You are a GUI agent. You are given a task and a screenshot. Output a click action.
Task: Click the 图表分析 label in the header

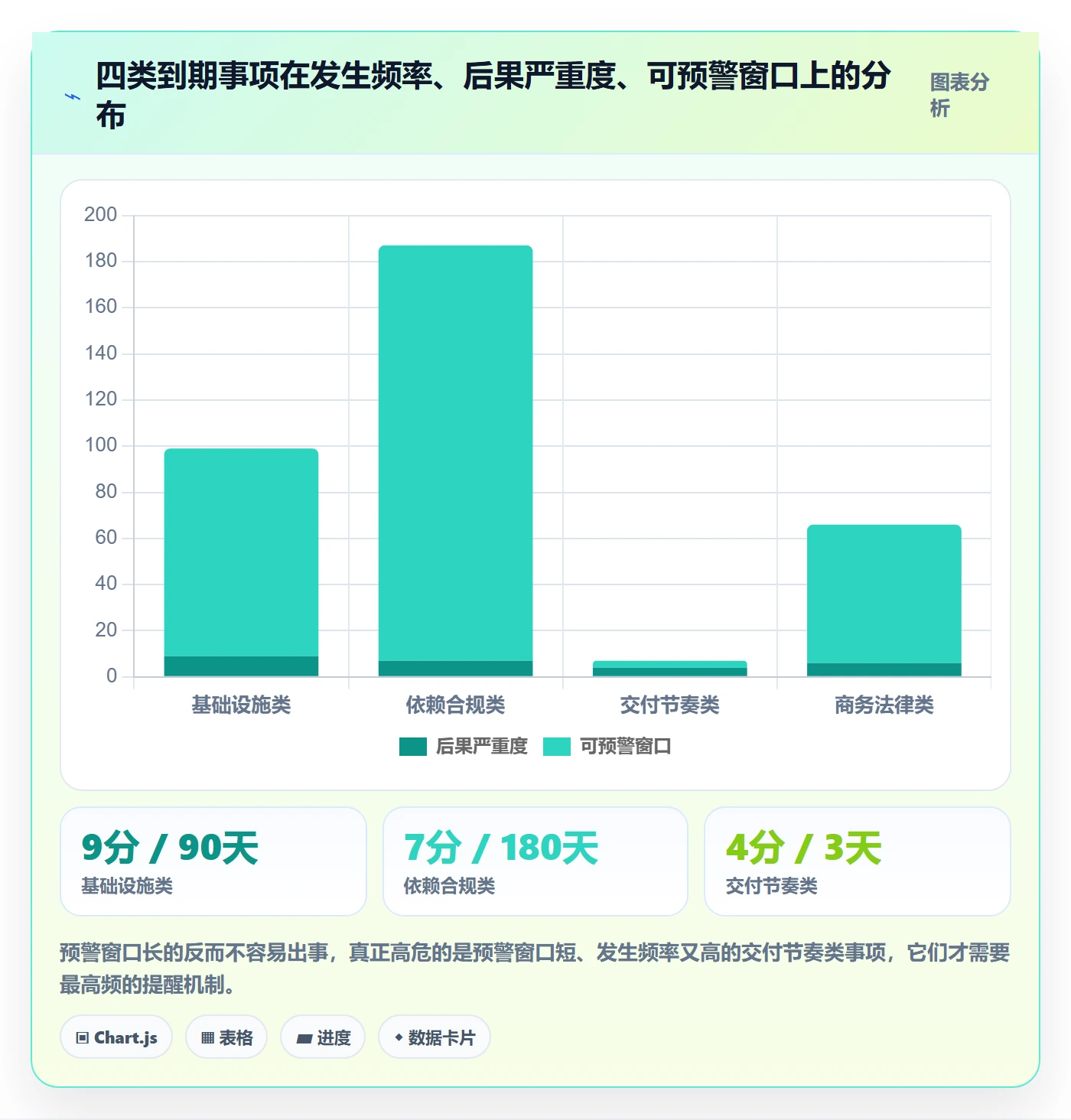(959, 95)
